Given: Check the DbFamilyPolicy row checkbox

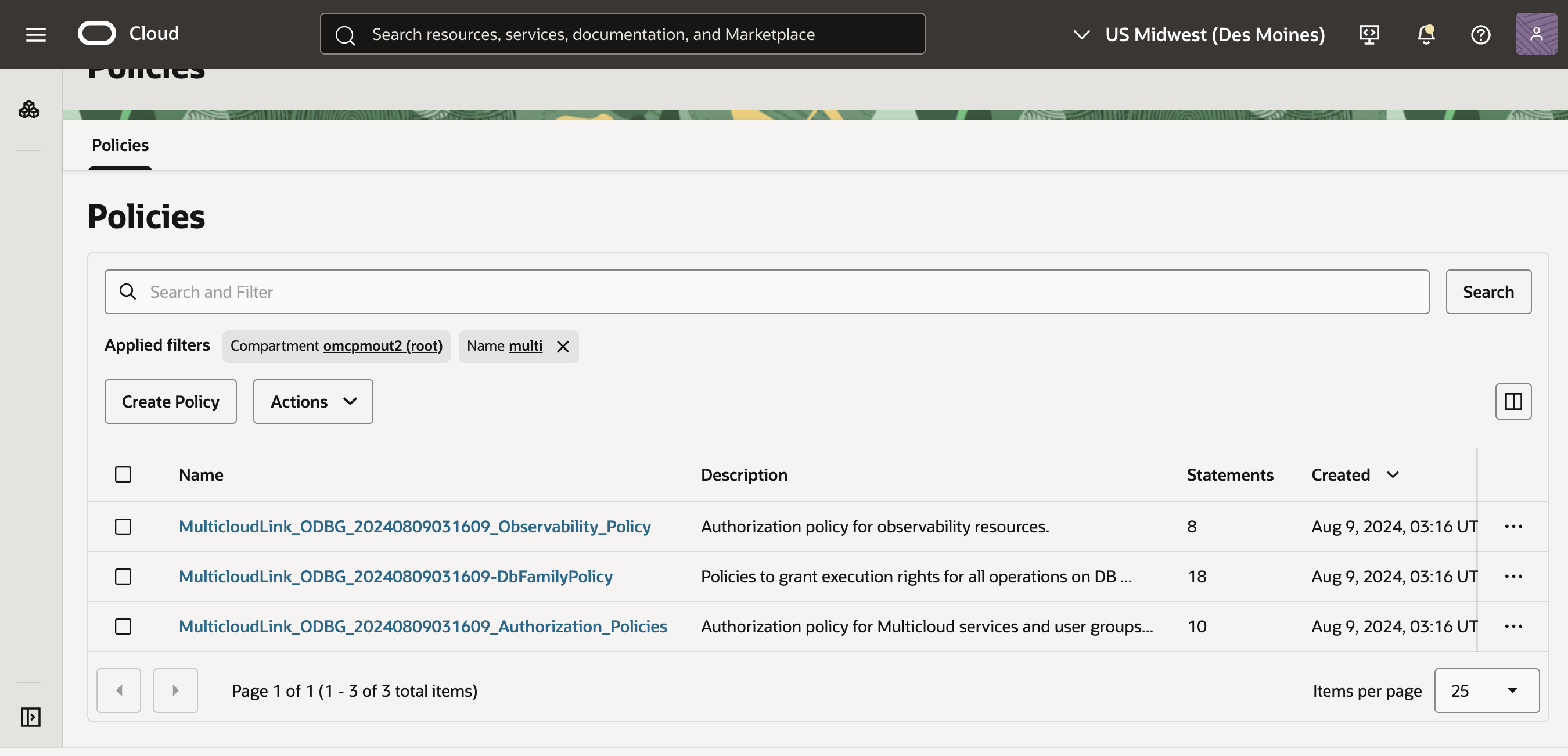Looking at the screenshot, I should 123,577.
